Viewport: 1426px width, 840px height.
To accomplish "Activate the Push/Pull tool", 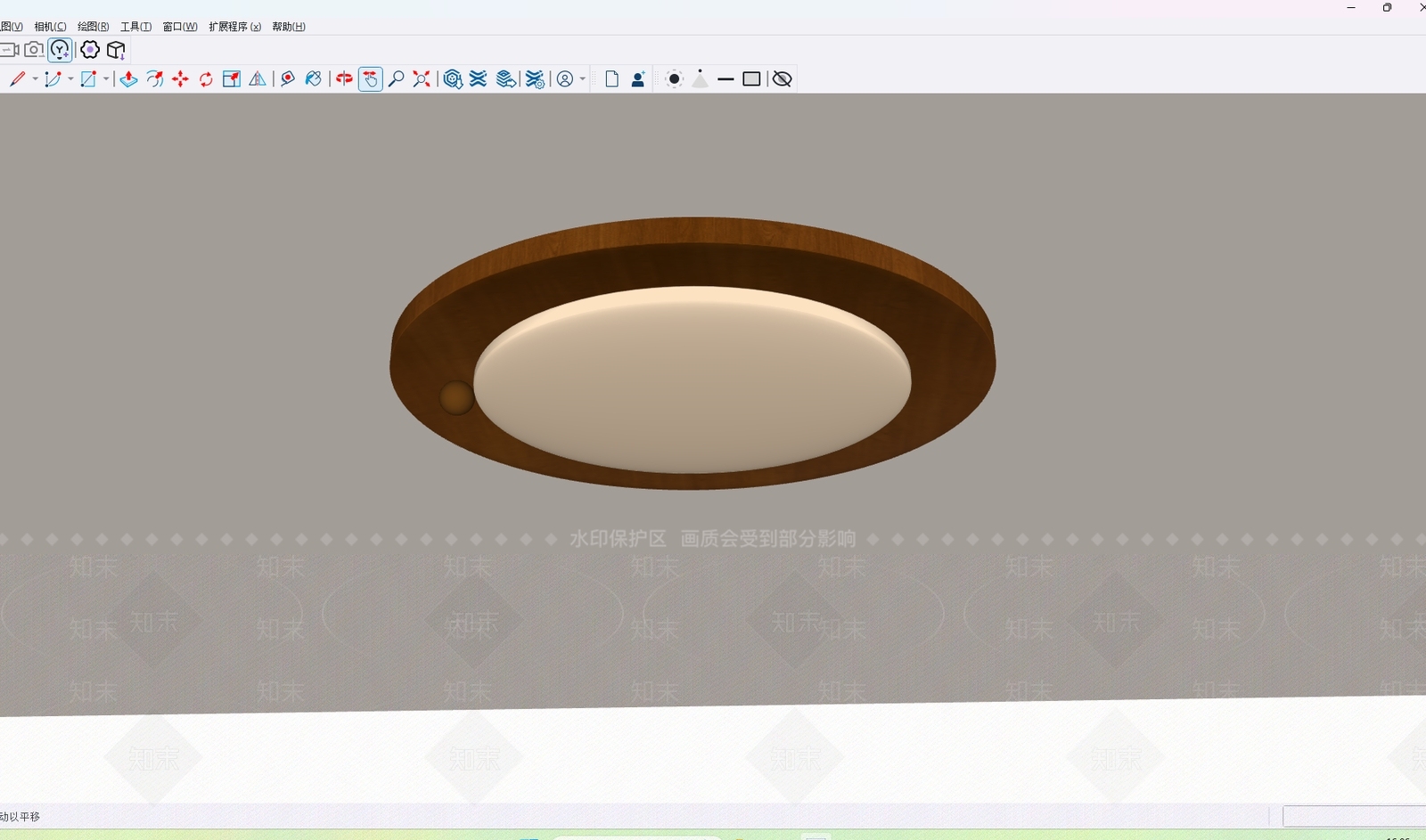I will coord(128,79).
